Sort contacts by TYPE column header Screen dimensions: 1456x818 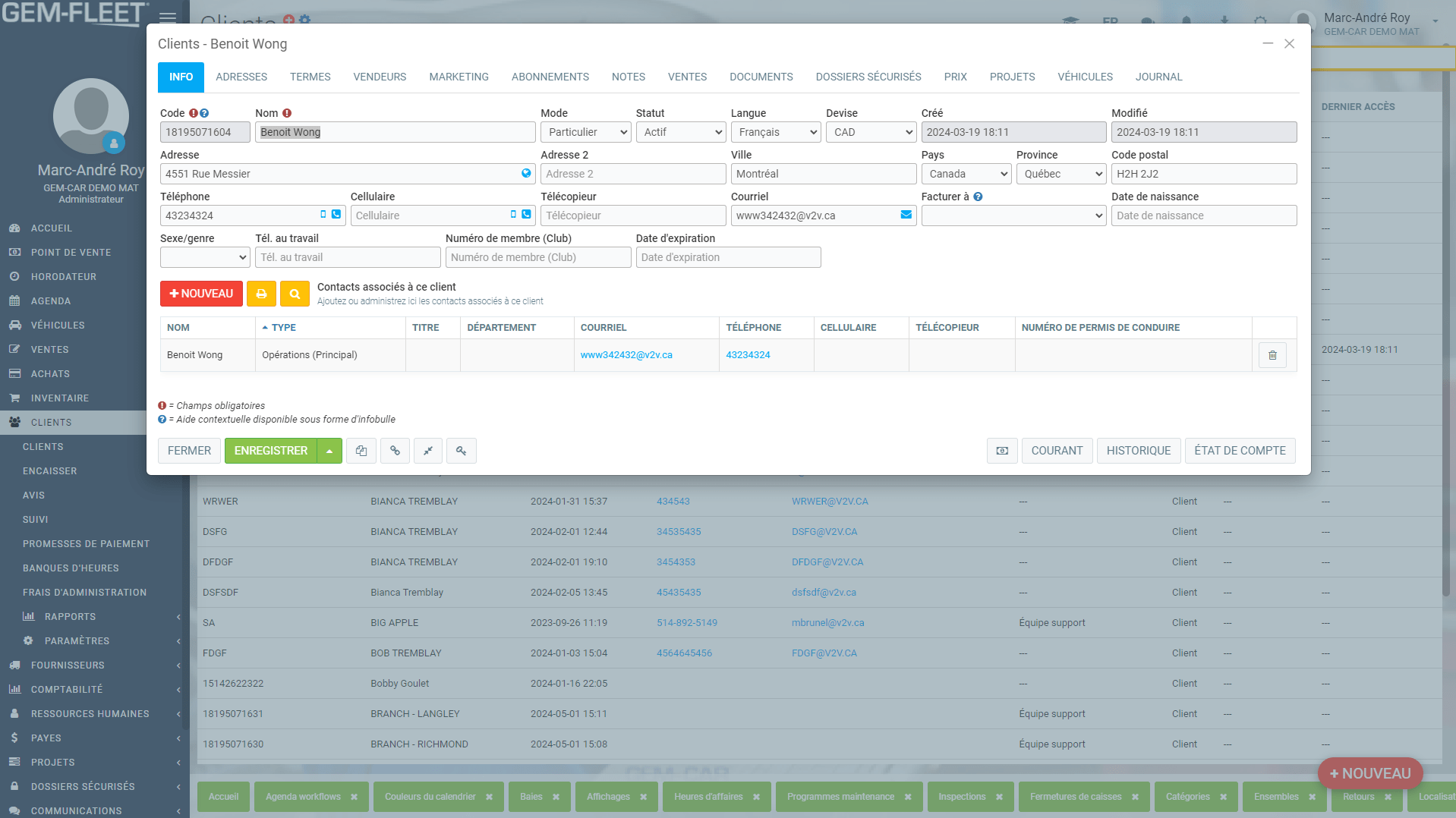(284, 328)
